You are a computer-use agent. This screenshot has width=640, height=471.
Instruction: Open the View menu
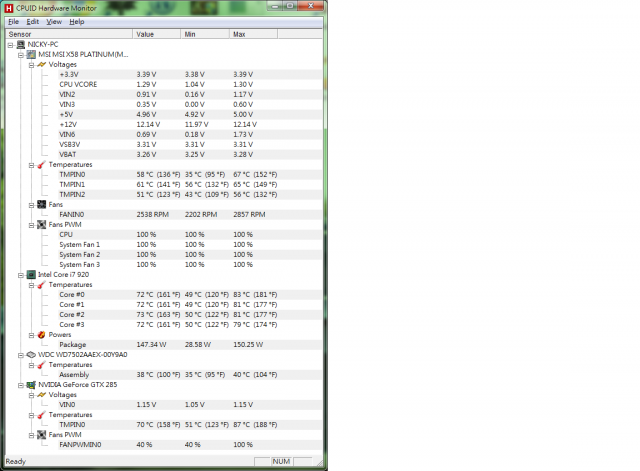click(x=54, y=22)
